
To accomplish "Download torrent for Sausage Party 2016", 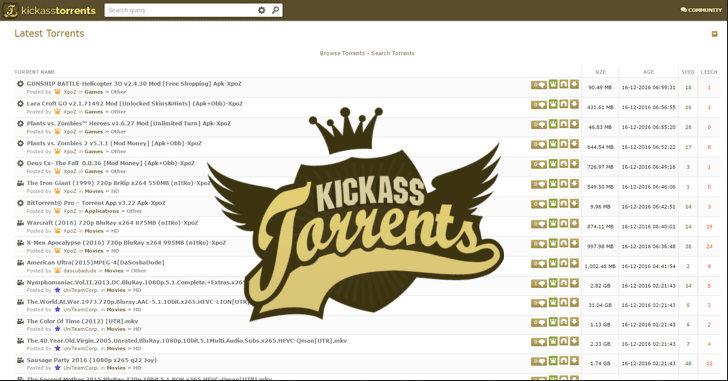I will 574,362.
